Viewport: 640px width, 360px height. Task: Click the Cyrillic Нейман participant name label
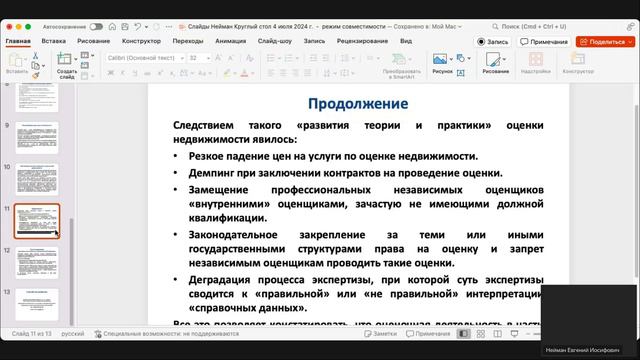(x=582, y=350)
